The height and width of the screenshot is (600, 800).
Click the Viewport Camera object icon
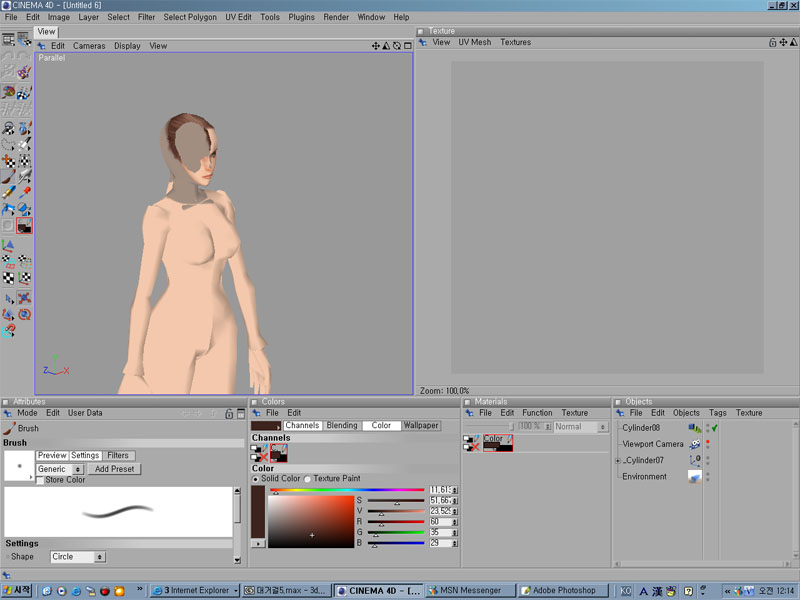694,443
